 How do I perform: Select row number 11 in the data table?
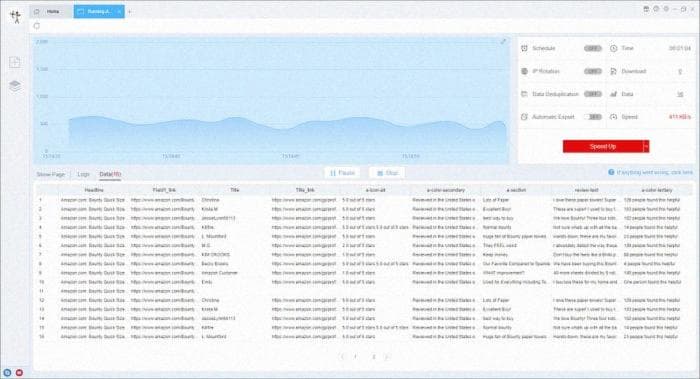[42, 291]
